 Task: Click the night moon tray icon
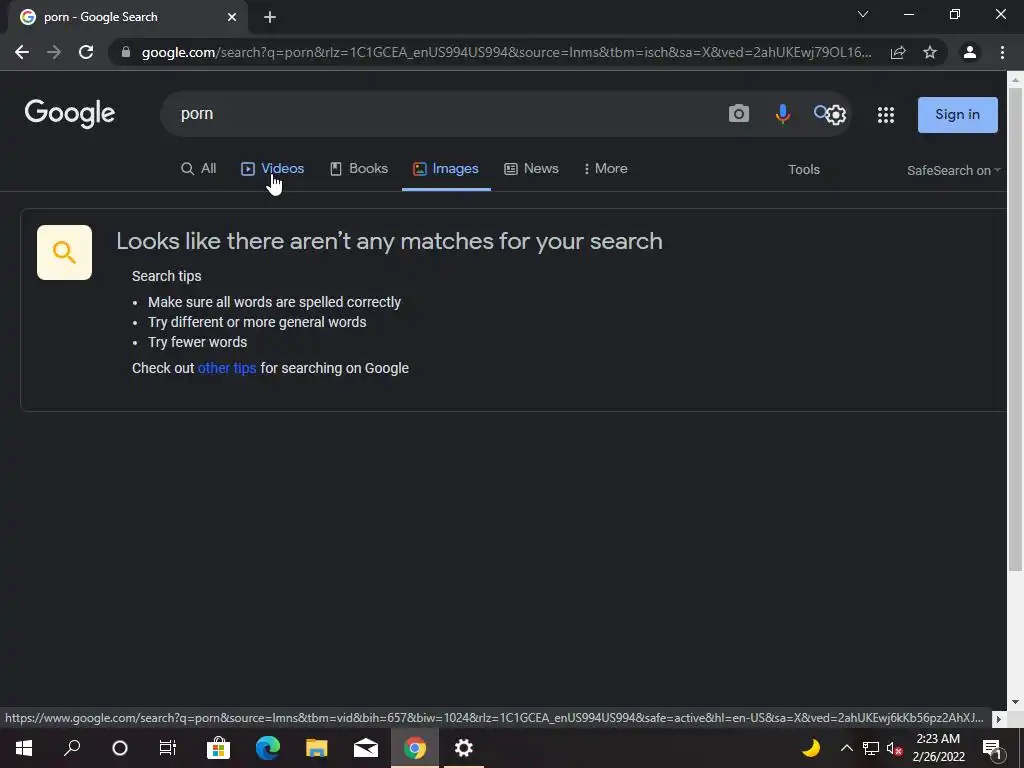(x=810, y=748)
